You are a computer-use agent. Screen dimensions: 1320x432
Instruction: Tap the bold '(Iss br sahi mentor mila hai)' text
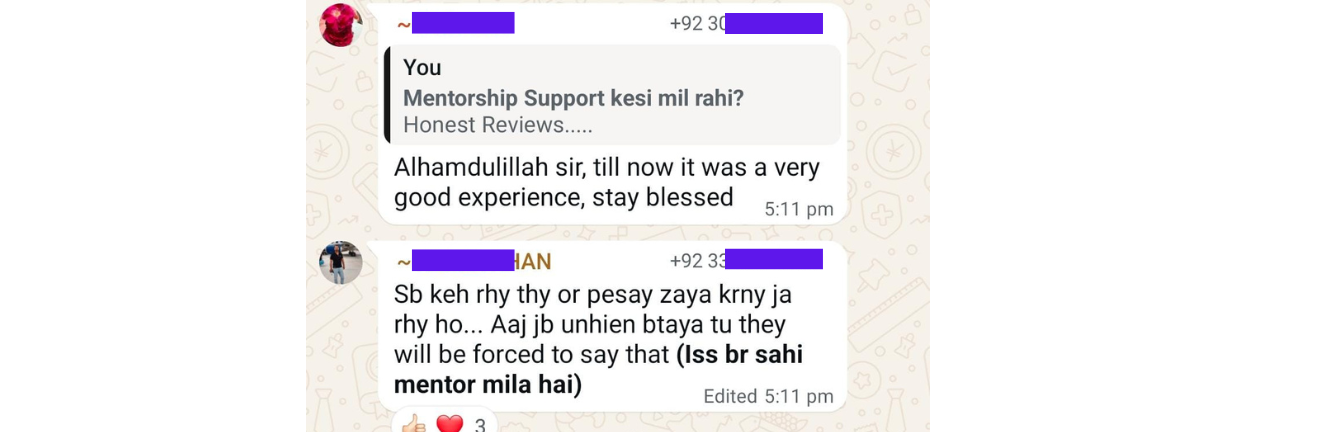pyautogui.click(x=598, y=369)
